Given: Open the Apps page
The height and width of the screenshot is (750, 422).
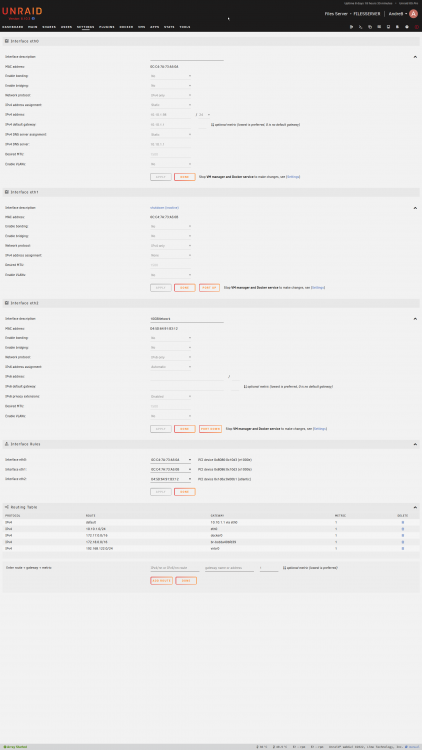Looking at the screenshot, I should 155,27.
